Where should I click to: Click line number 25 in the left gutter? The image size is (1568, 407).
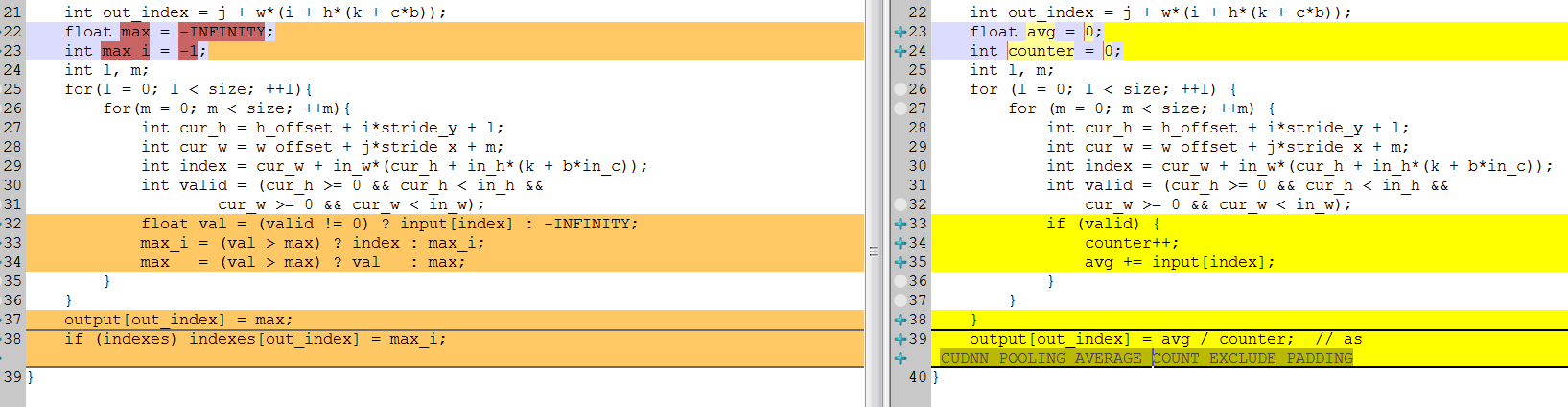12,89
